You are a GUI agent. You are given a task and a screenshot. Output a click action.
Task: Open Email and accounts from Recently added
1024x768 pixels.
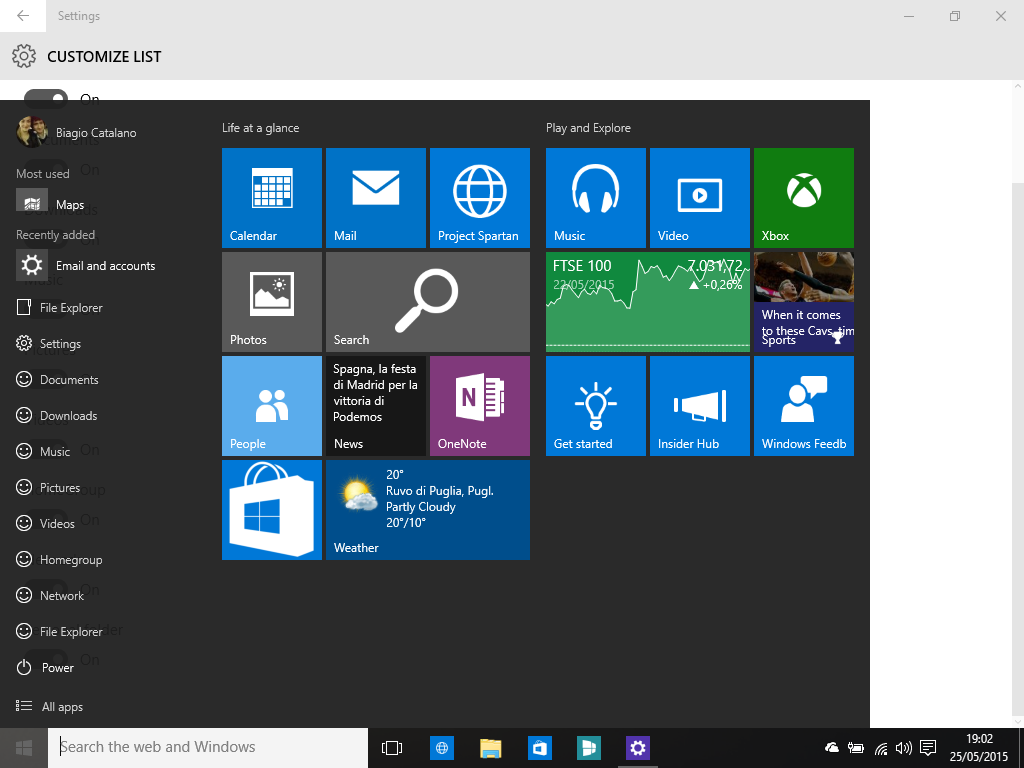(86, 266)
